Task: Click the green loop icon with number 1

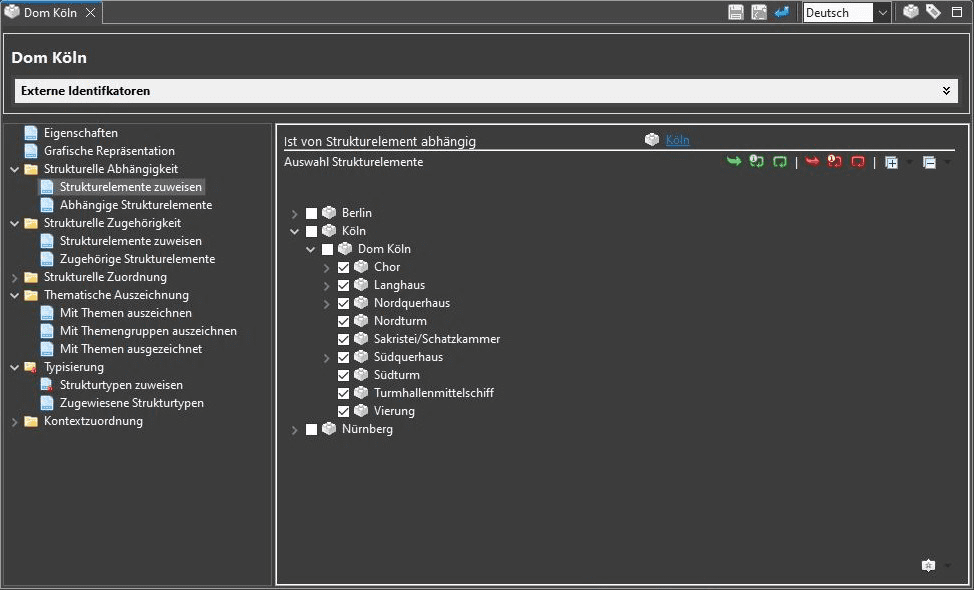Action: point(757,162)
